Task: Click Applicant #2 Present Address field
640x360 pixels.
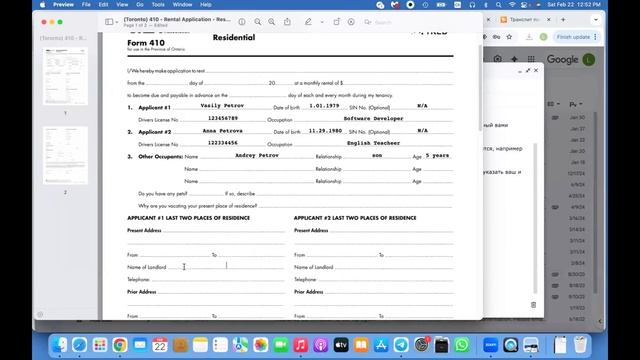Action: [x=391, y=230]
